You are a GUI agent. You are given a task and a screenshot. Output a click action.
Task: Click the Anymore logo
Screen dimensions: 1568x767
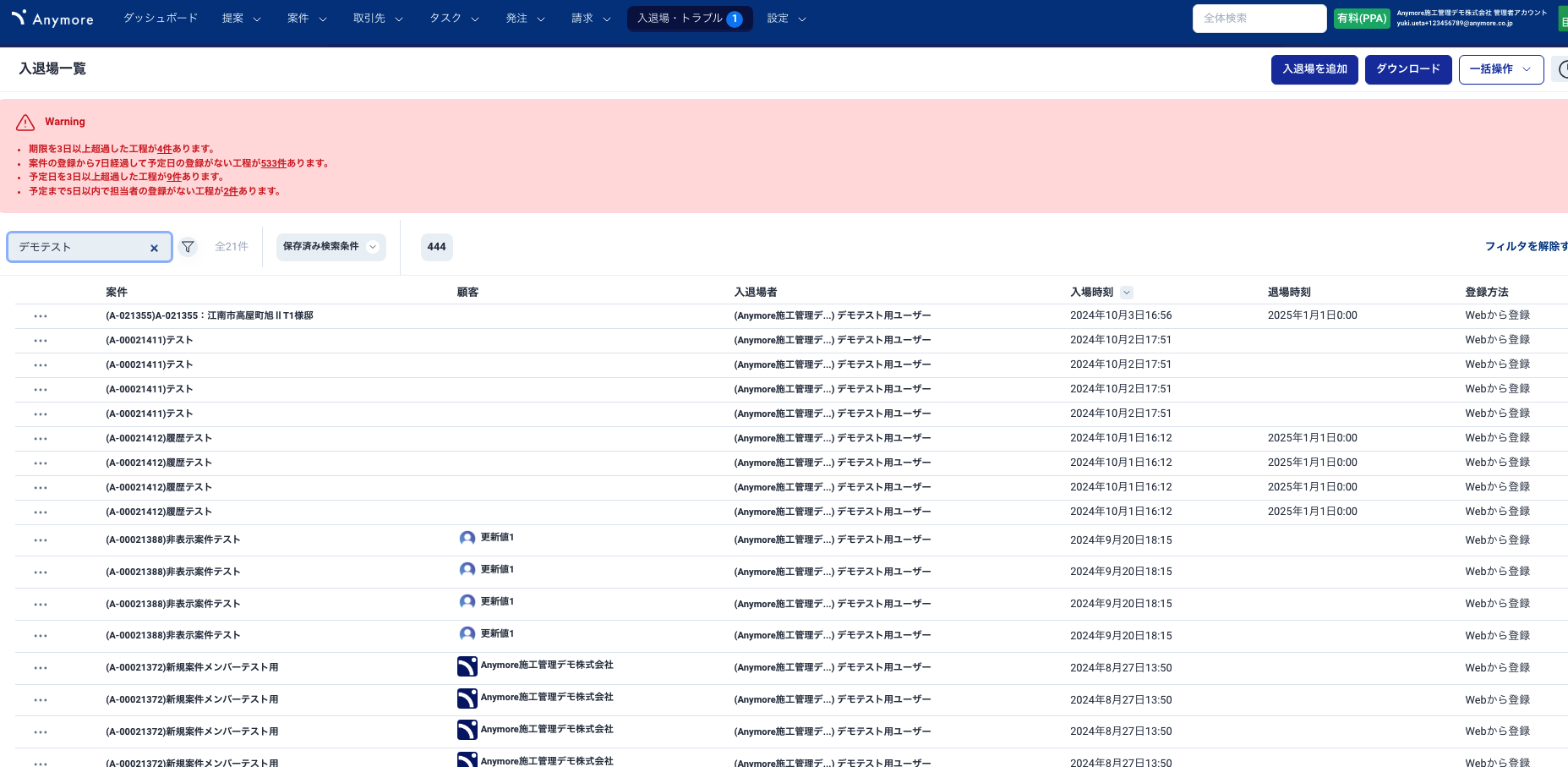tap(52, 18)
